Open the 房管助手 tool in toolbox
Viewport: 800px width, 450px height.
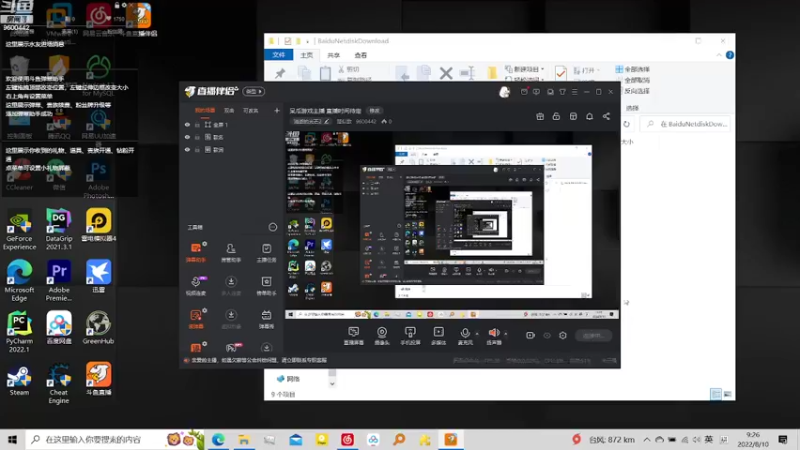pos(231,252)
